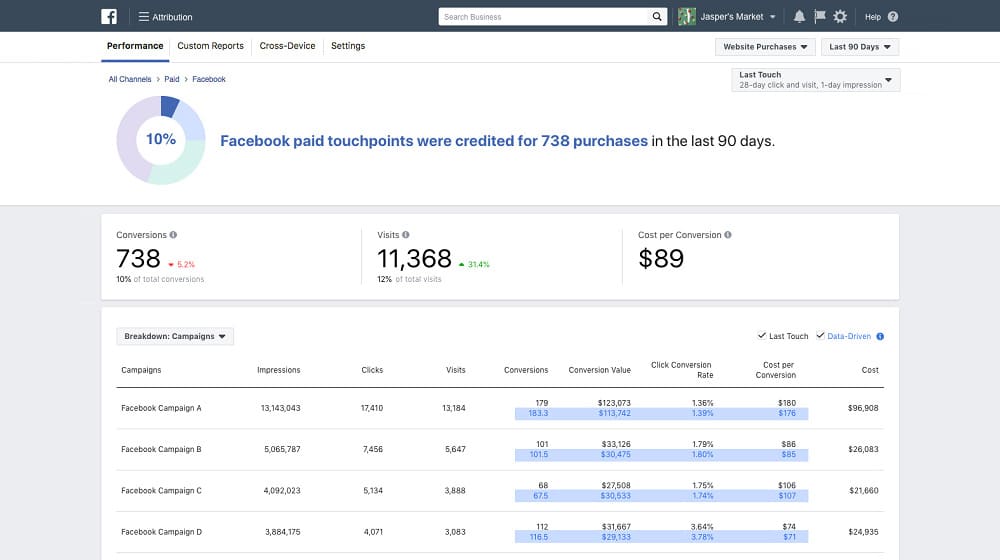Click Data-Driven link label

(x=849, y=336)
